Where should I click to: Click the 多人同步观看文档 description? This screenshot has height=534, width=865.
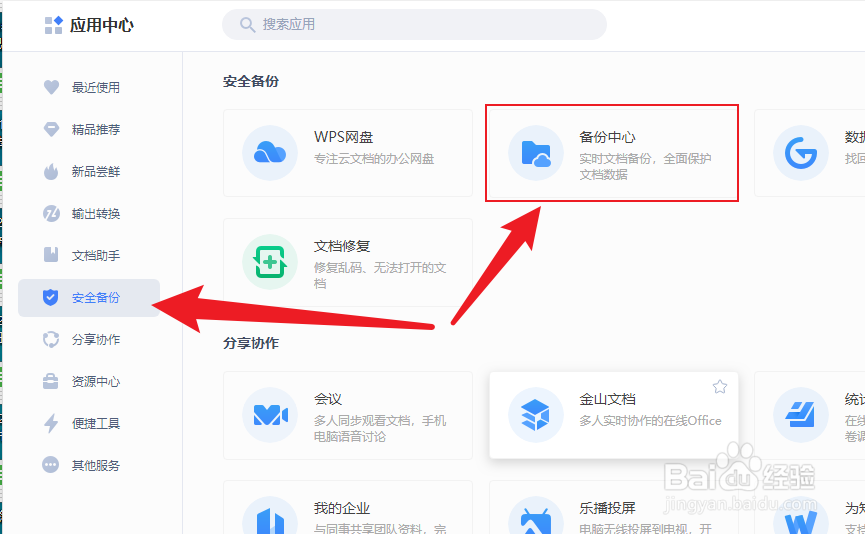(380, 429)
